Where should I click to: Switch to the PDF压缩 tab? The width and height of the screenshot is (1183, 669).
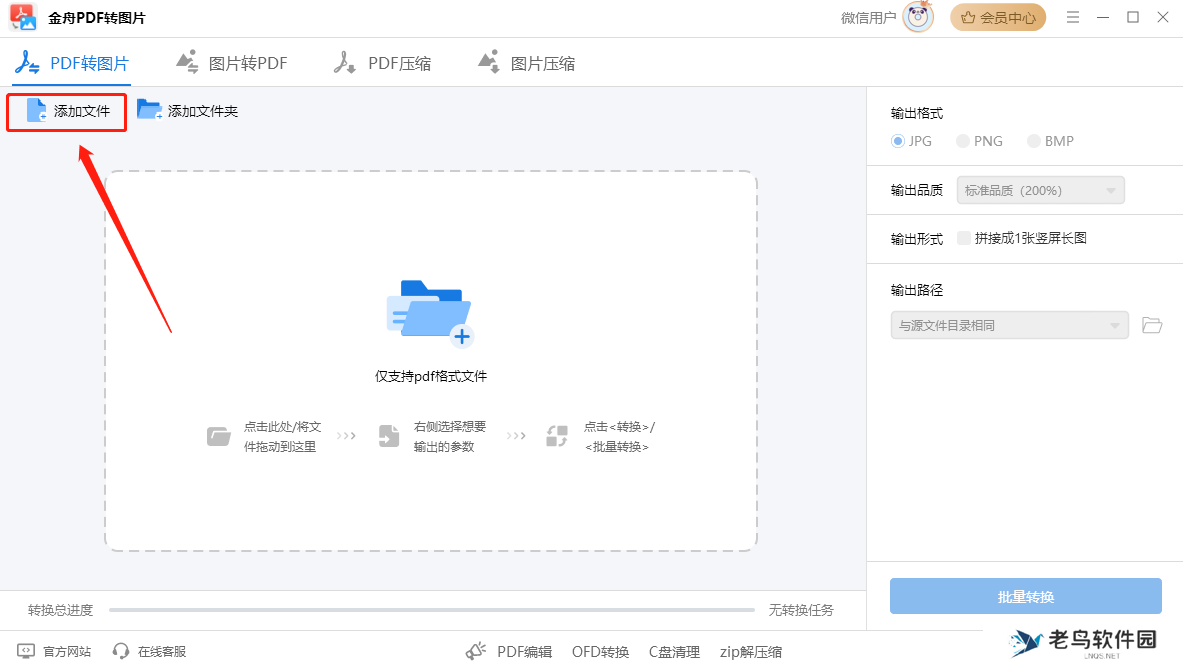coord(382,62)
